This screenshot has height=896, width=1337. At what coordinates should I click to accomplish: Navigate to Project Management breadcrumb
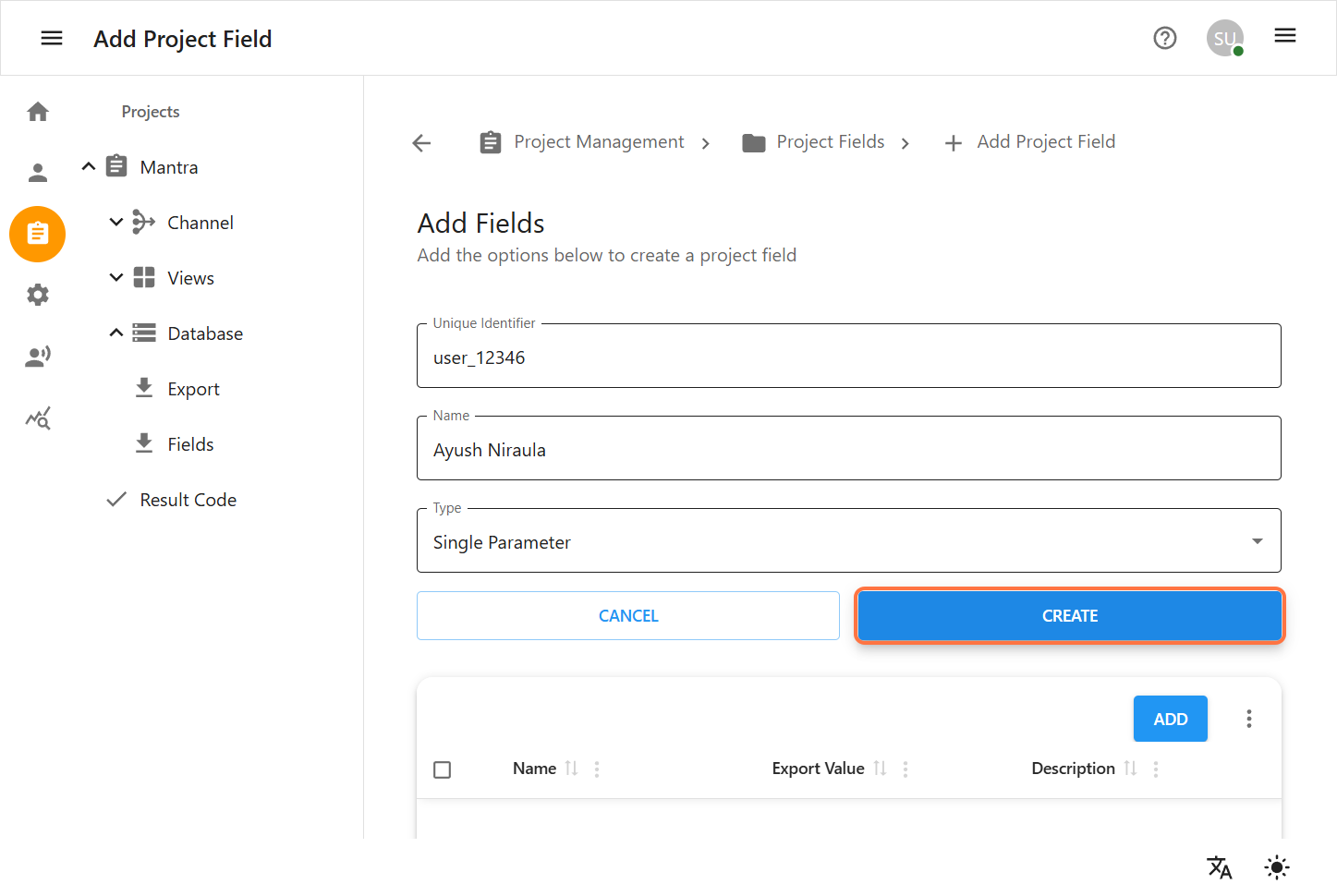coord(599,141)
